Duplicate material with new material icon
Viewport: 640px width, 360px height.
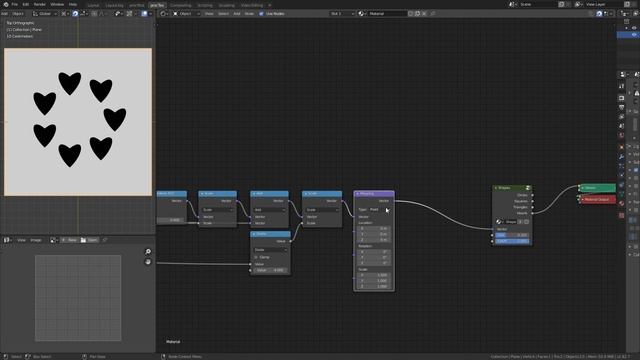[x=418, y=13]
